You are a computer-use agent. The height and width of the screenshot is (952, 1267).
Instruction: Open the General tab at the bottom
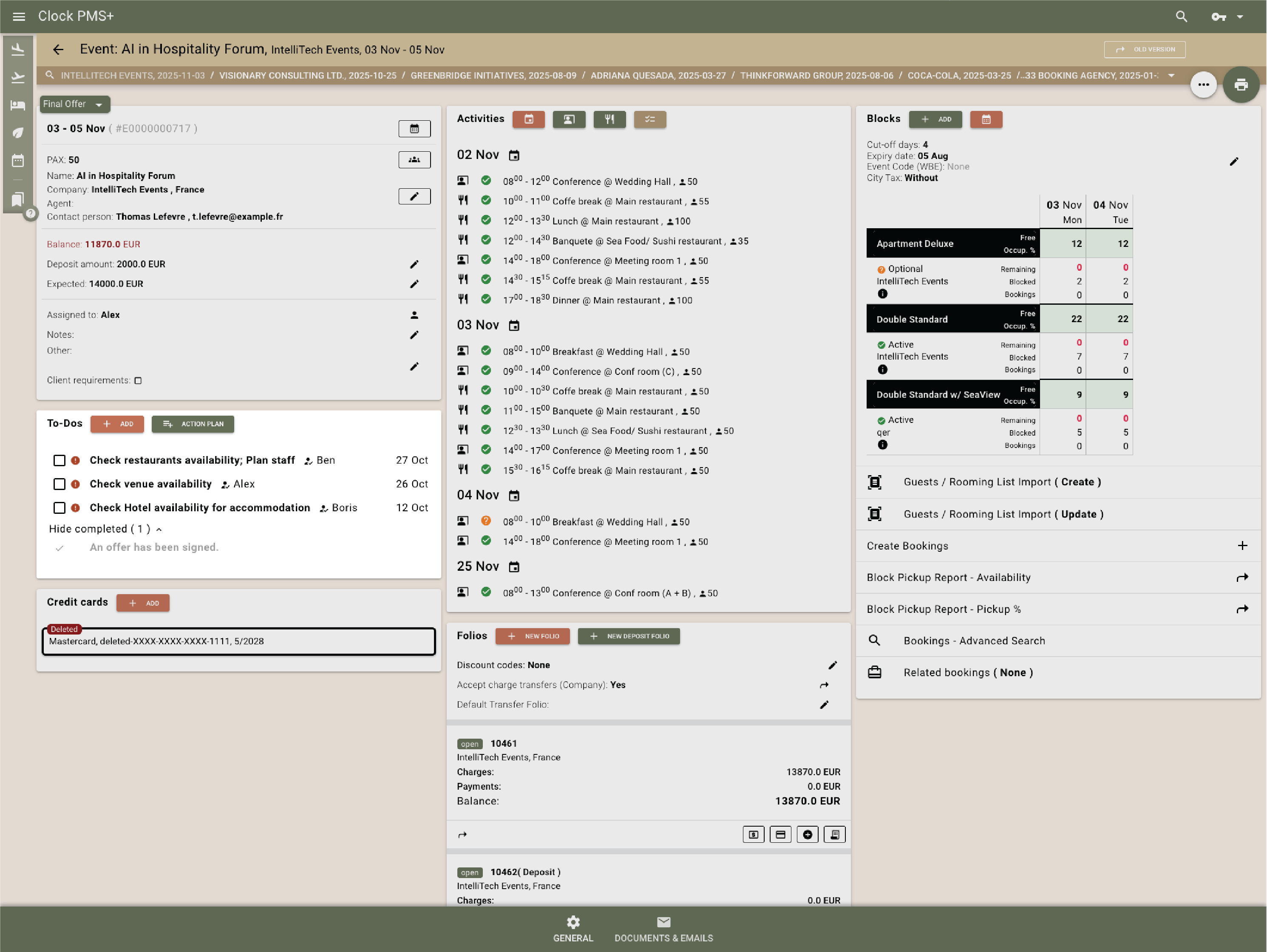tap(573, 929)
